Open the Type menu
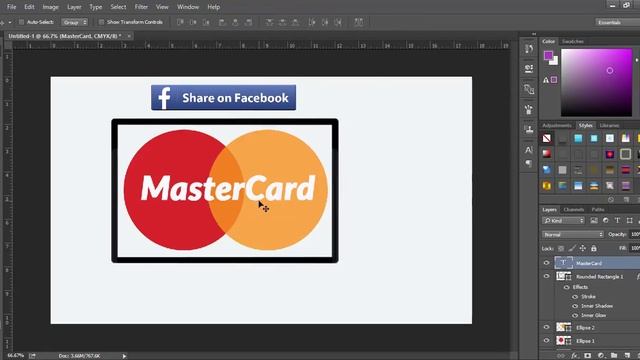The image size is (640, 360). [96, 7]
